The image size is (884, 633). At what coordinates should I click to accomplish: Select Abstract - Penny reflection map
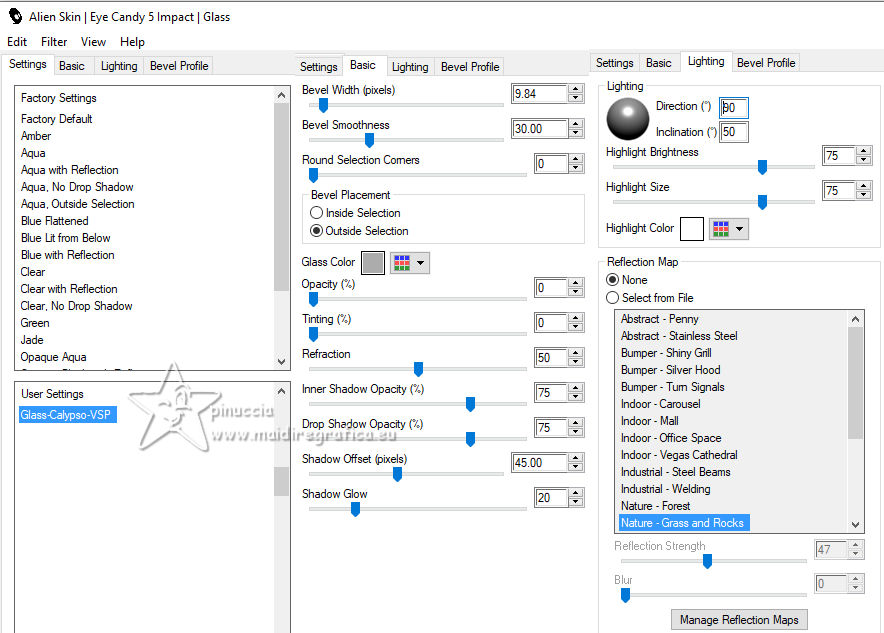pos(660,319)
